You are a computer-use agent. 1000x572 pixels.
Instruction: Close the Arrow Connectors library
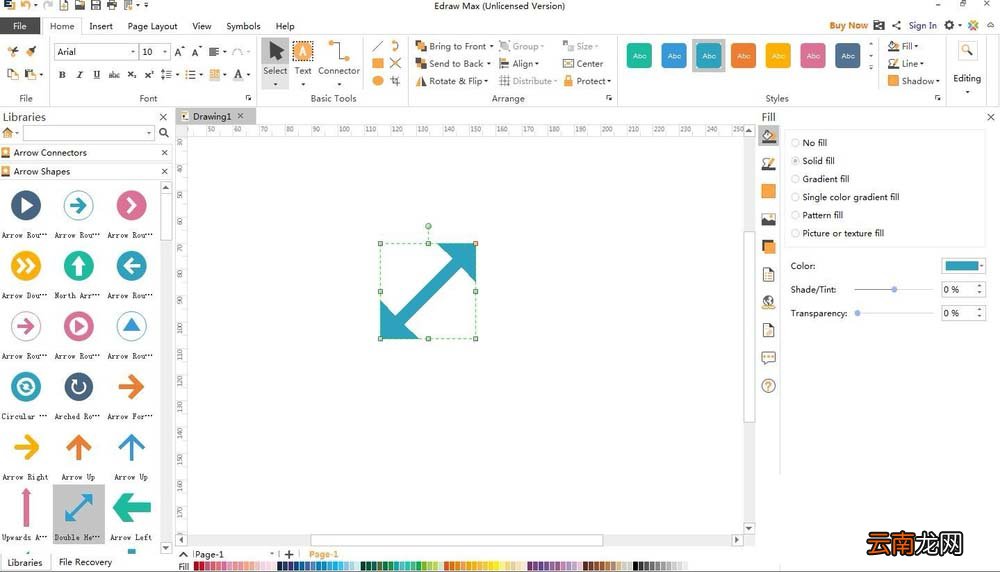click(x=165, y=153)
